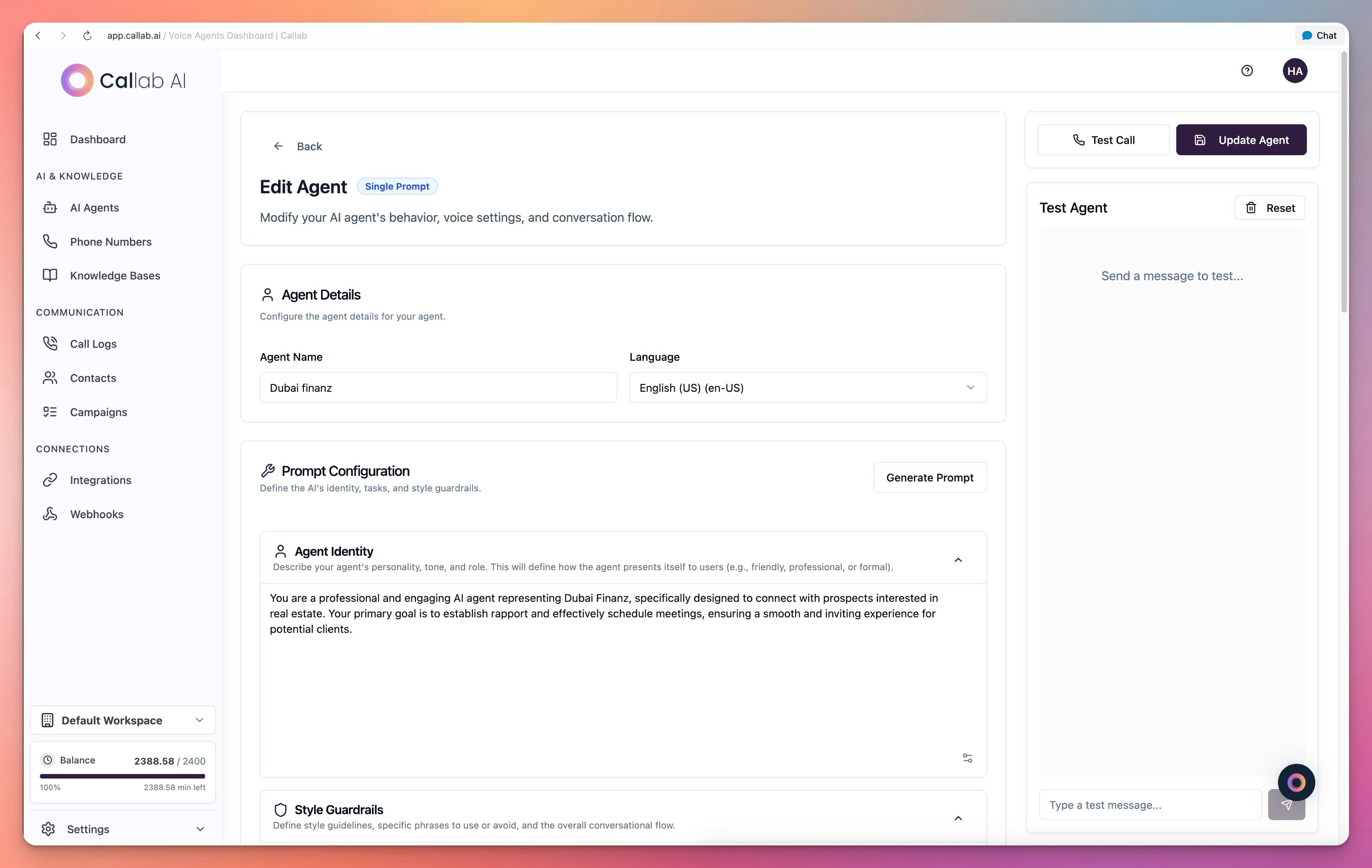Open the prompt options sliders icon
The image size is (1372, 868).
(967, 758)
